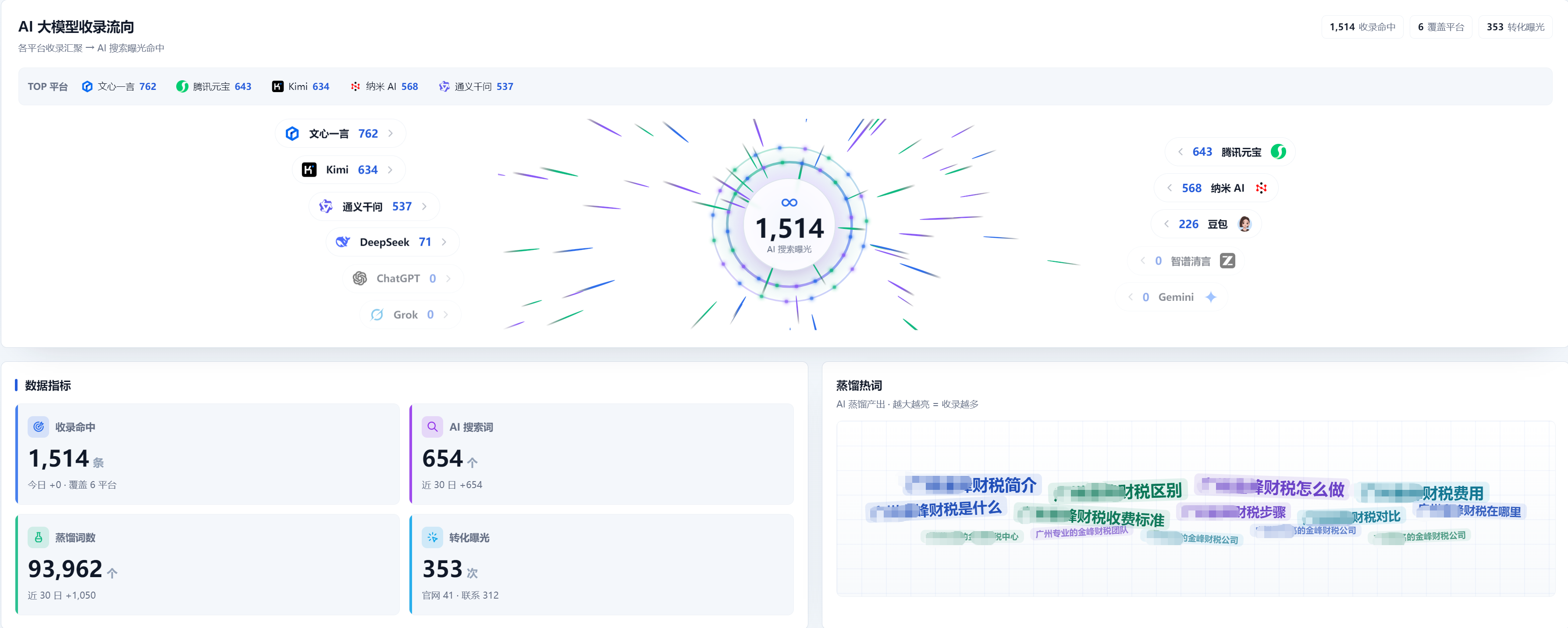Click the infinity icon above 1,514
The width and height of the screenshot is (1568, 628).
(789, 203)
